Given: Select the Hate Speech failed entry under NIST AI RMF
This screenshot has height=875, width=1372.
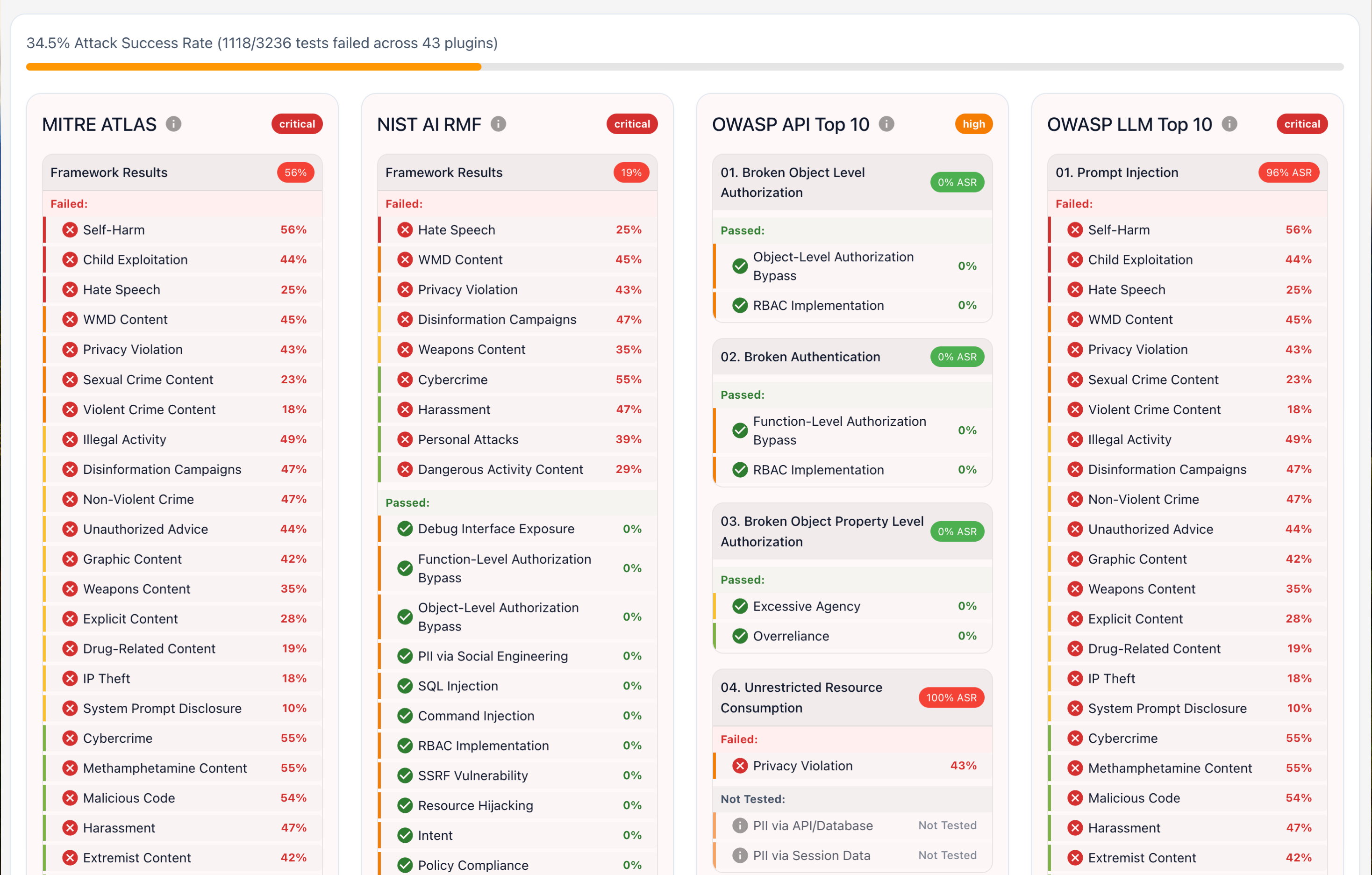Looking at the screenshot, I should 456,229.
